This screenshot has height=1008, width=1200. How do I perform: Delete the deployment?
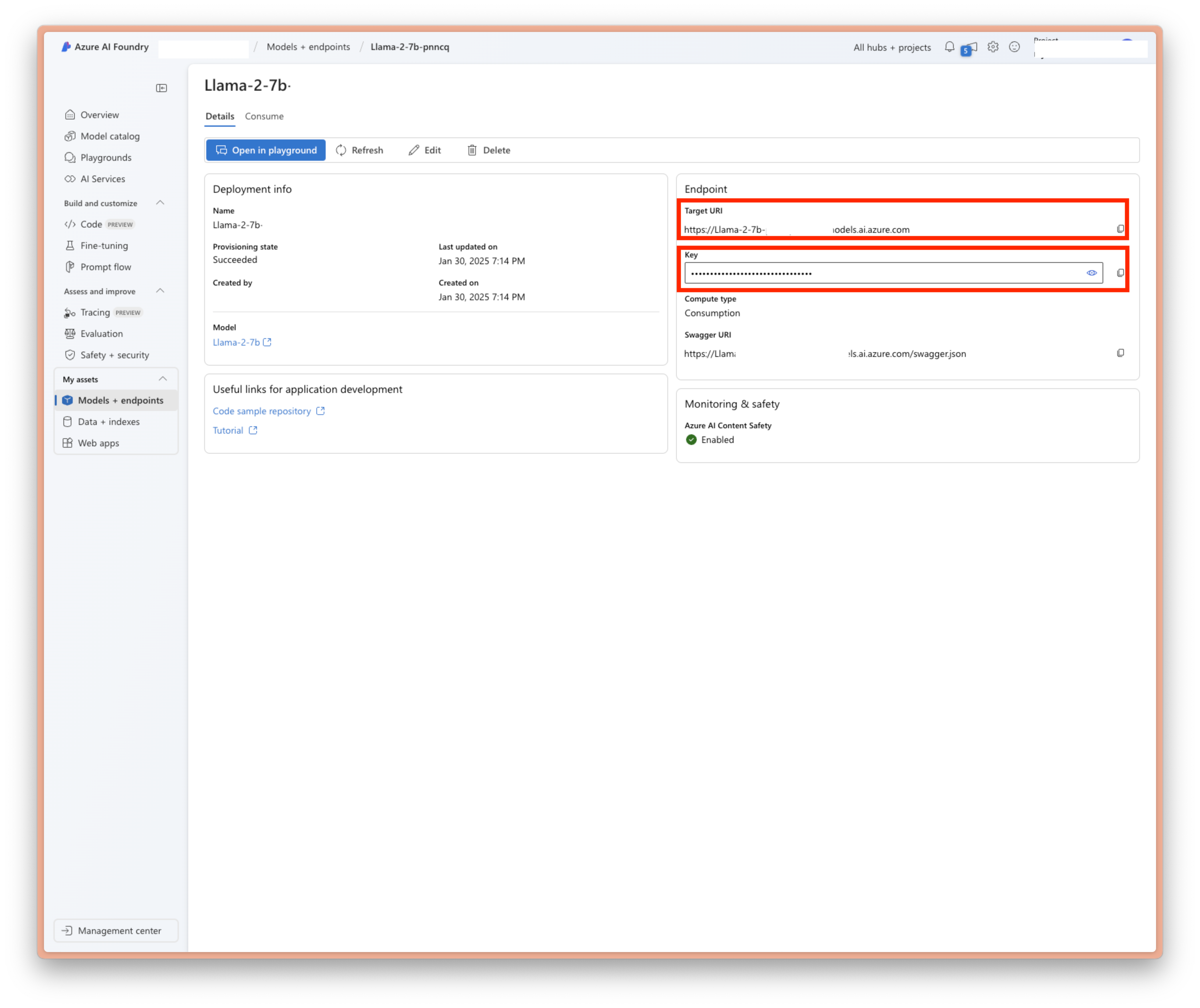pyautogui.click(x=489, y=150)
